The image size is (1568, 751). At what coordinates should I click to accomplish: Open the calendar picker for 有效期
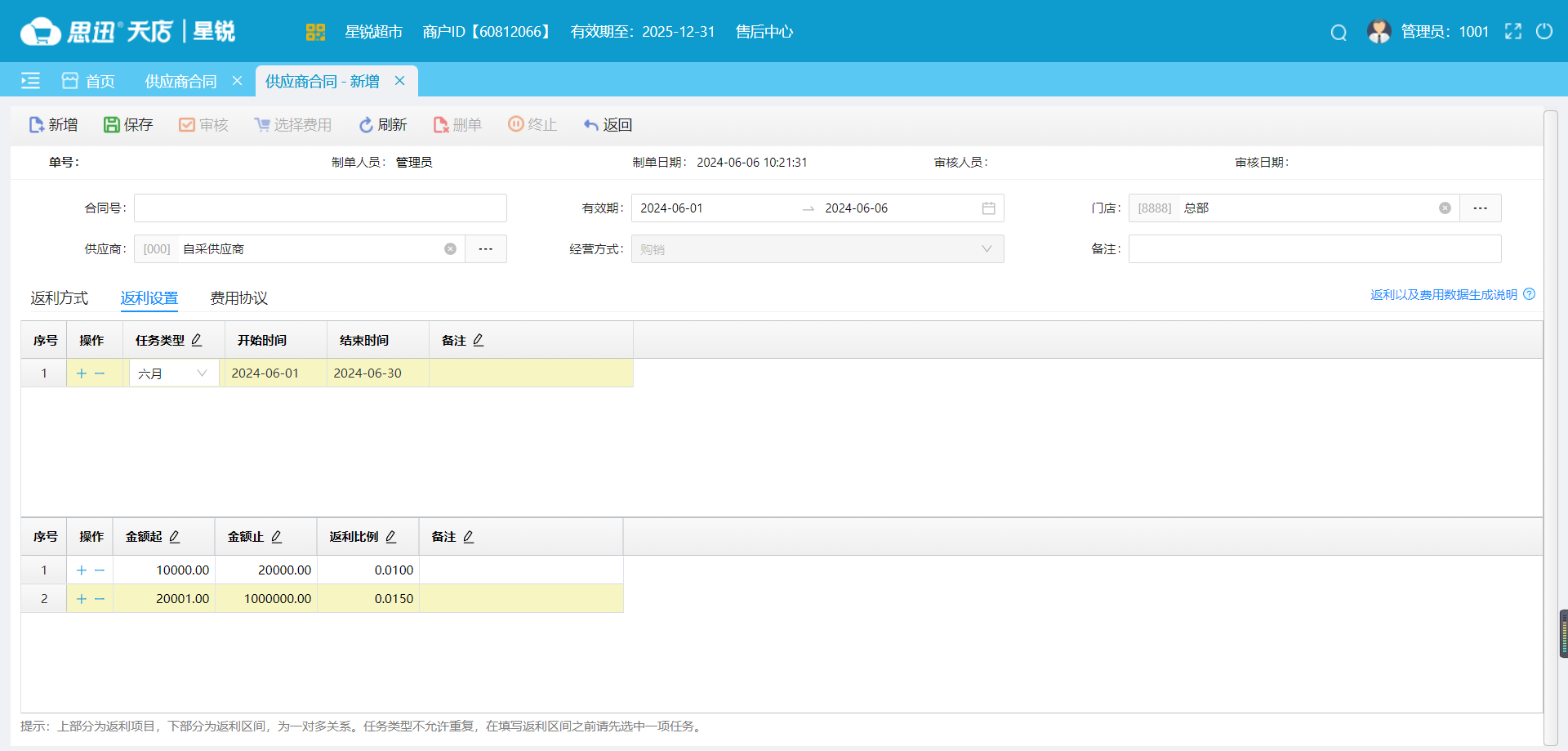pos(988,208)
